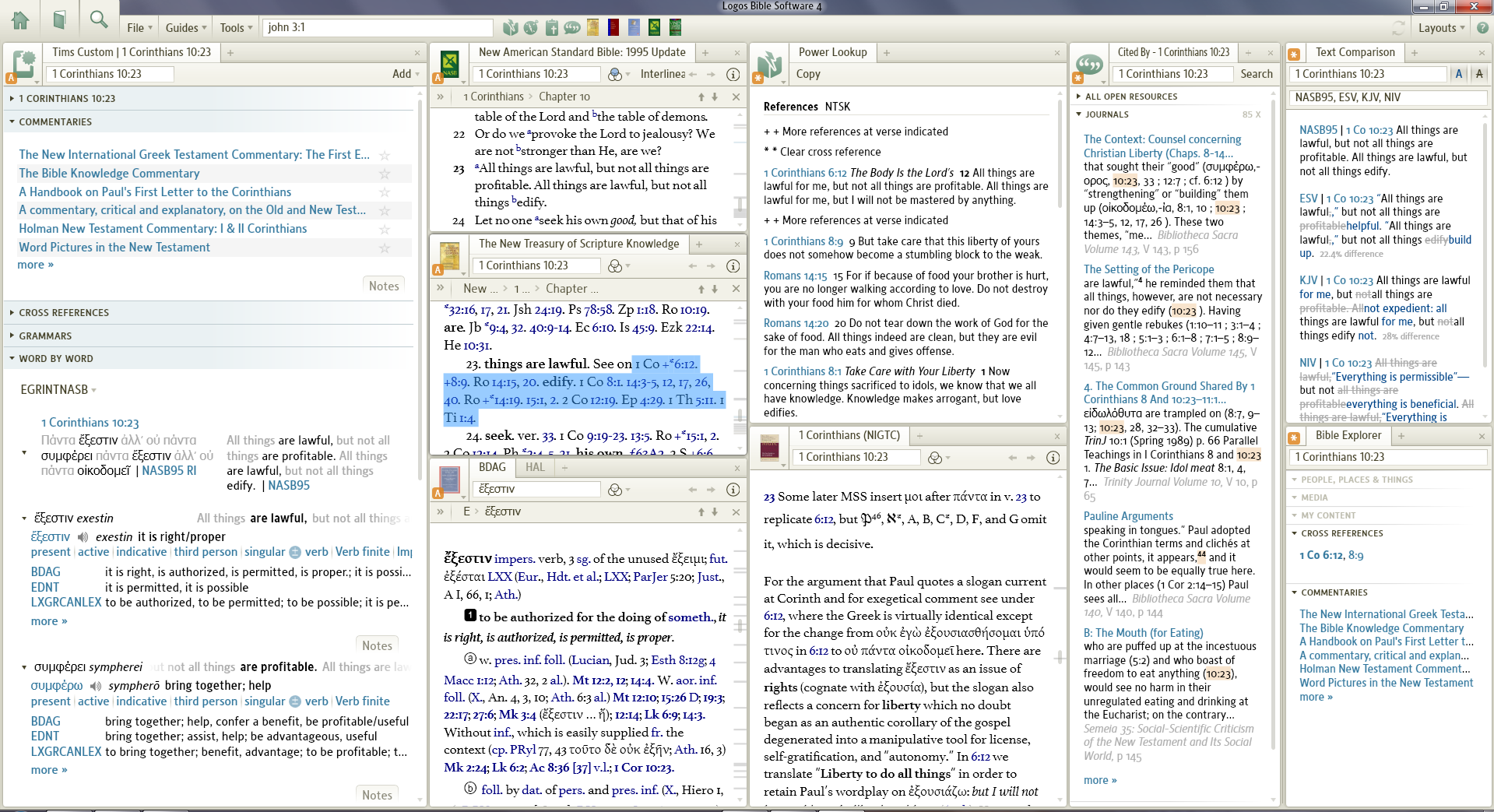
Task: Open Notes button under commentaries list
Action: pos(384,286)
